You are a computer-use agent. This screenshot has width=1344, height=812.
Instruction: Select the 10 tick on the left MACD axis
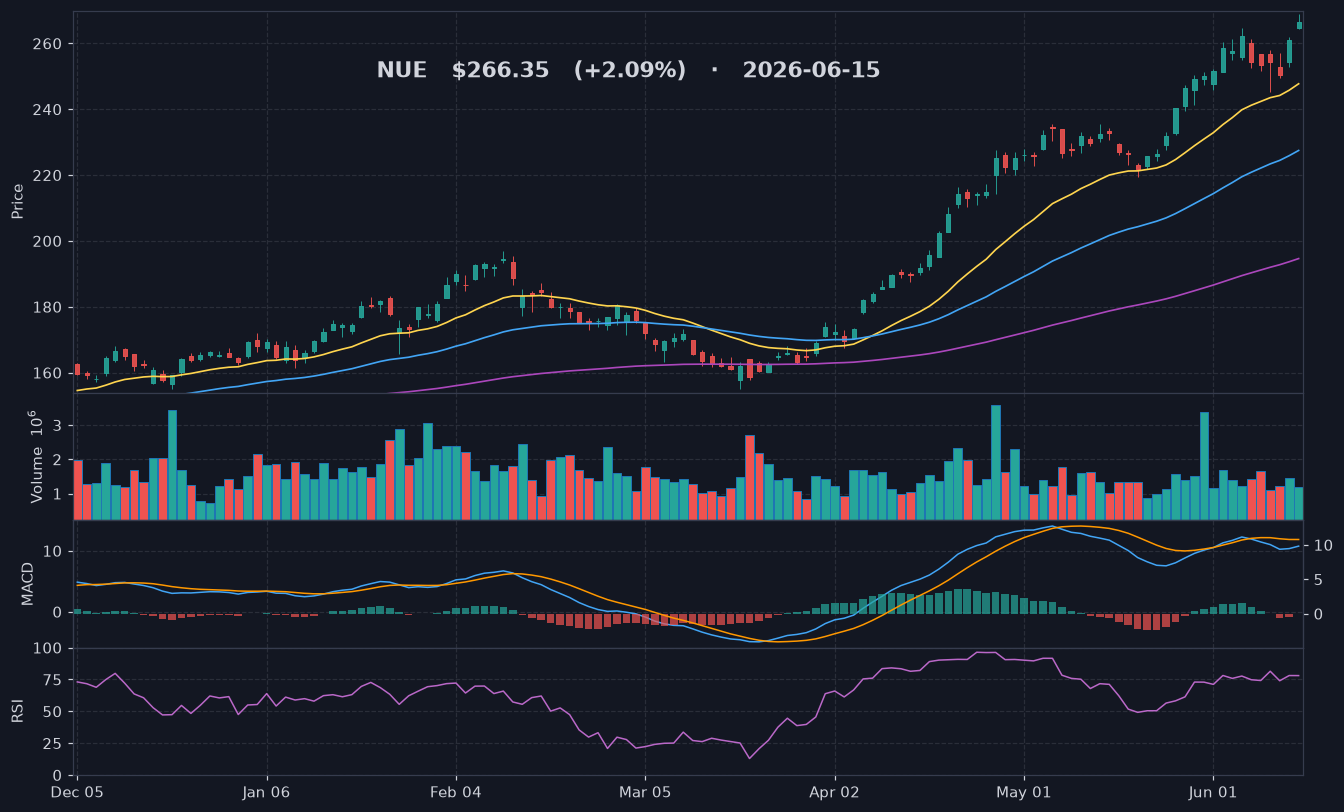(54, 552)
